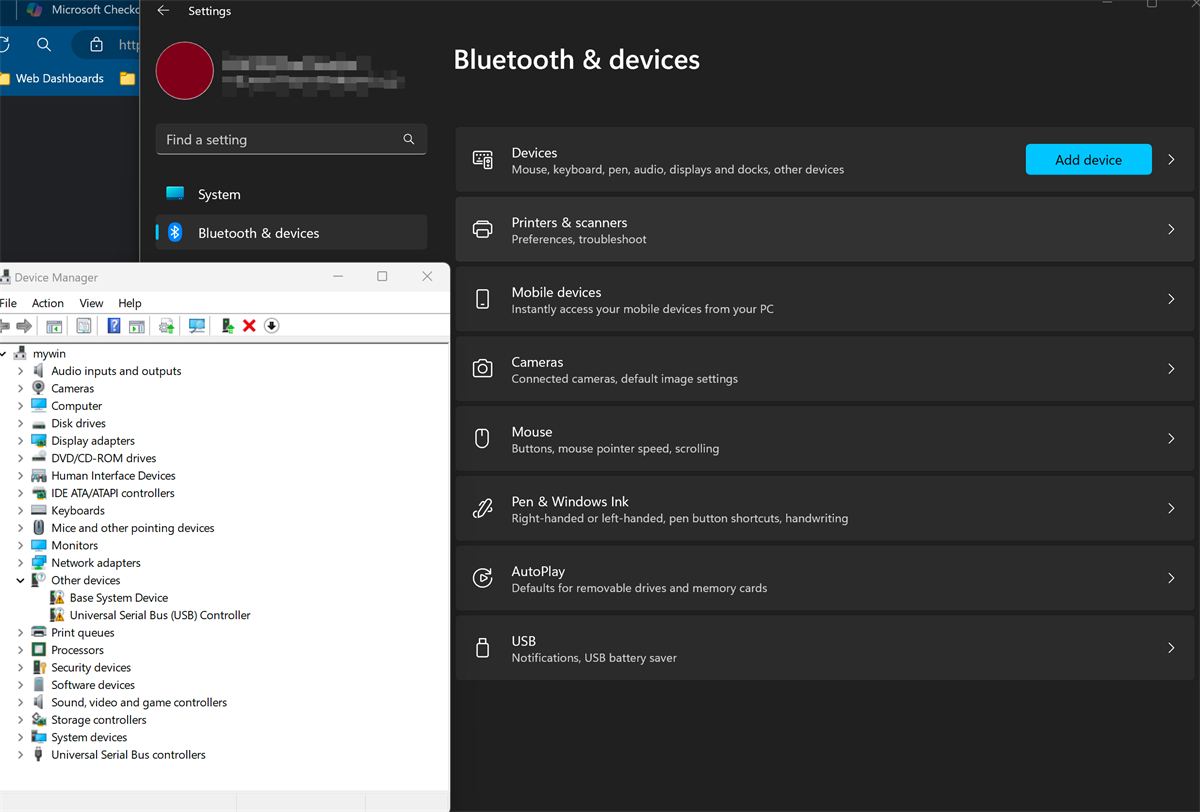
Task: Click the search magnifier in Find a setting
Action: 408,140
